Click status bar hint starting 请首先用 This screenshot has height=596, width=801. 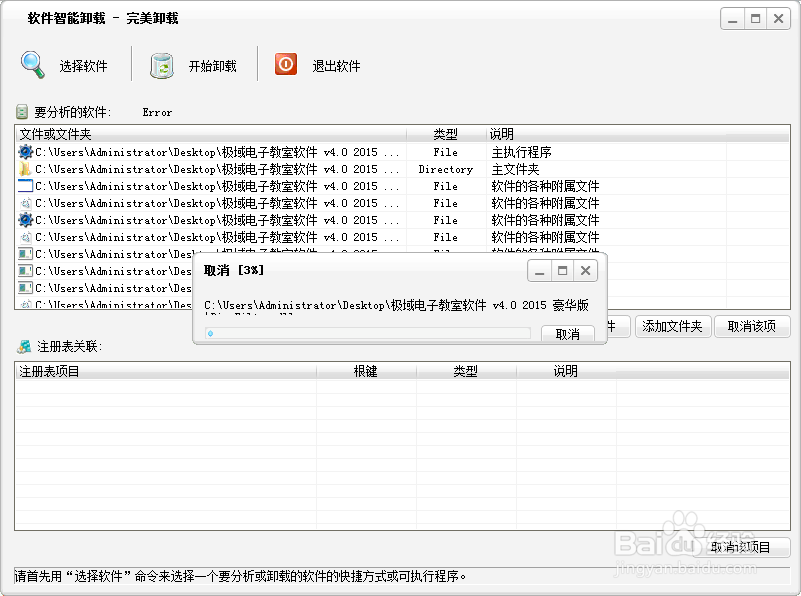coord(240,576)
